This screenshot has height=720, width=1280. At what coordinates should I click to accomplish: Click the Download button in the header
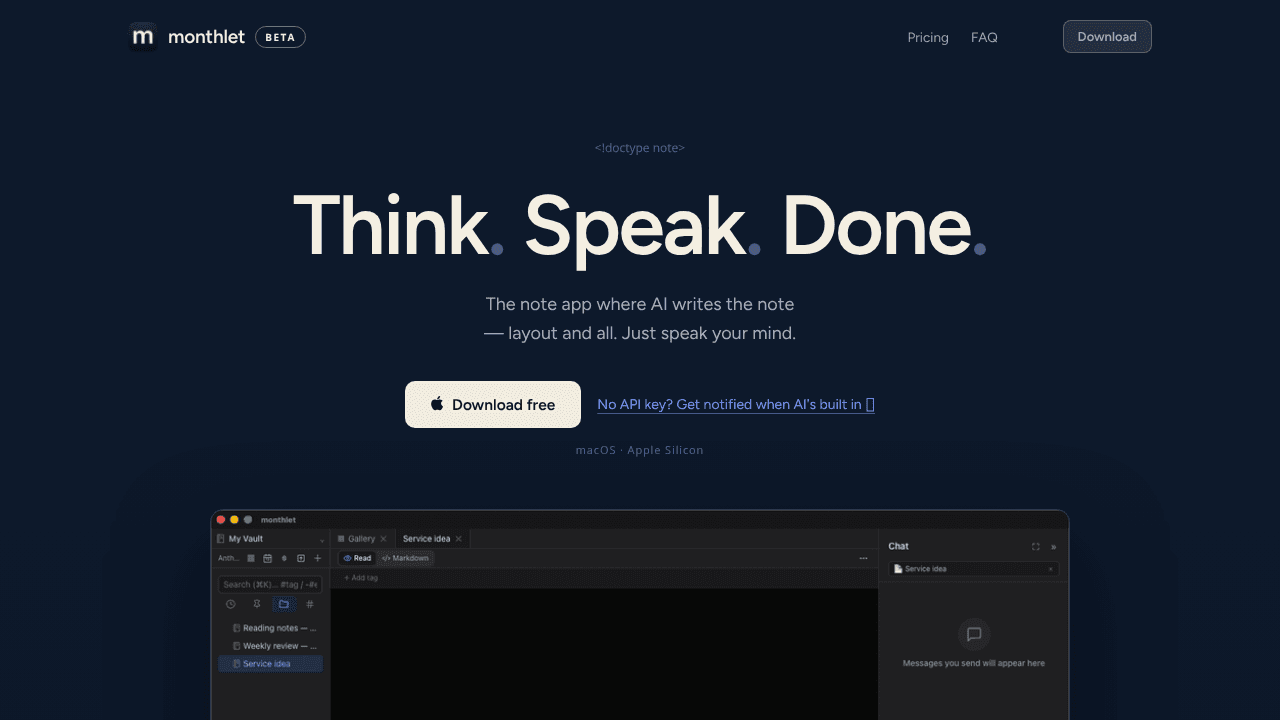coord(1107,37)
